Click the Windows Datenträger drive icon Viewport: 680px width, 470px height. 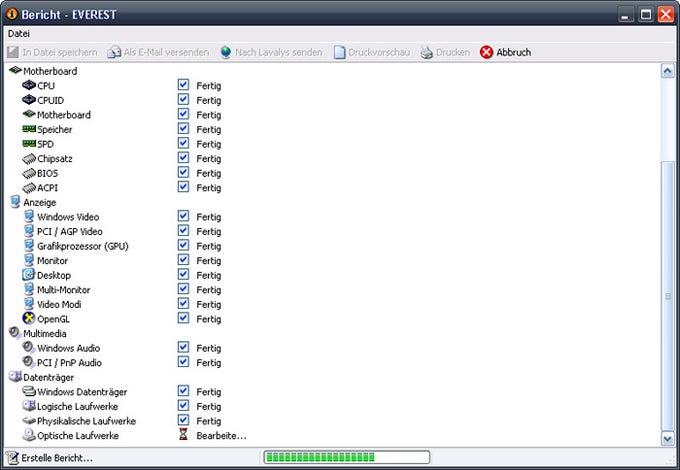pos(29,392)
